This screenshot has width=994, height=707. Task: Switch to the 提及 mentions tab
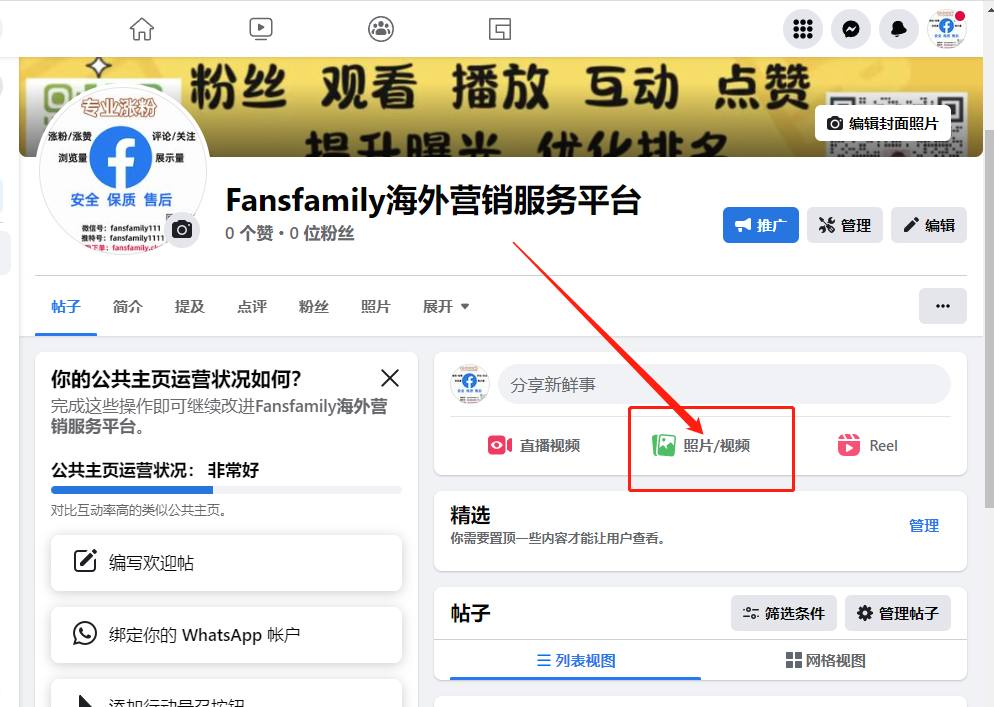tap(190, 307)
